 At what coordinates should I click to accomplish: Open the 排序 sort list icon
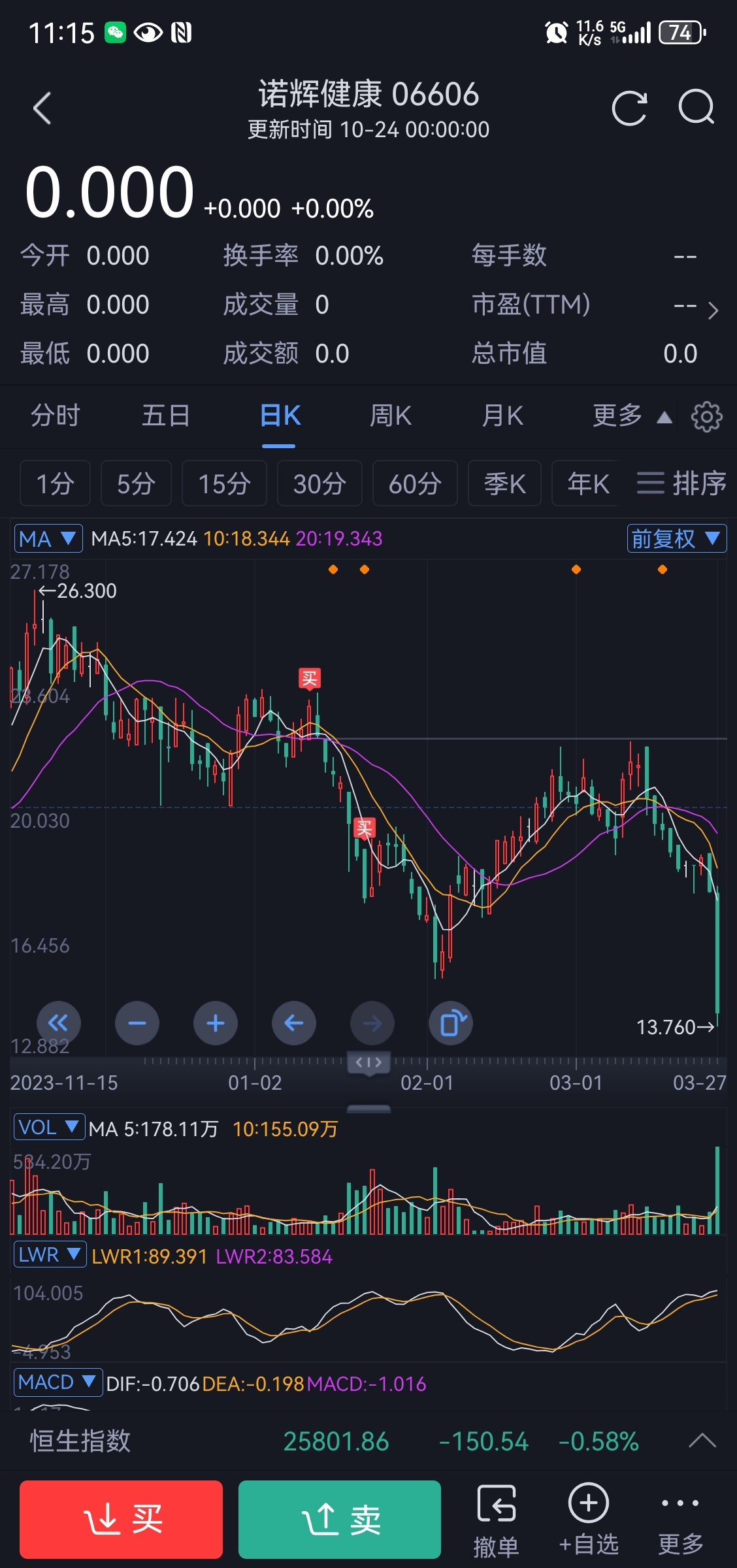[x=681, y=483]
